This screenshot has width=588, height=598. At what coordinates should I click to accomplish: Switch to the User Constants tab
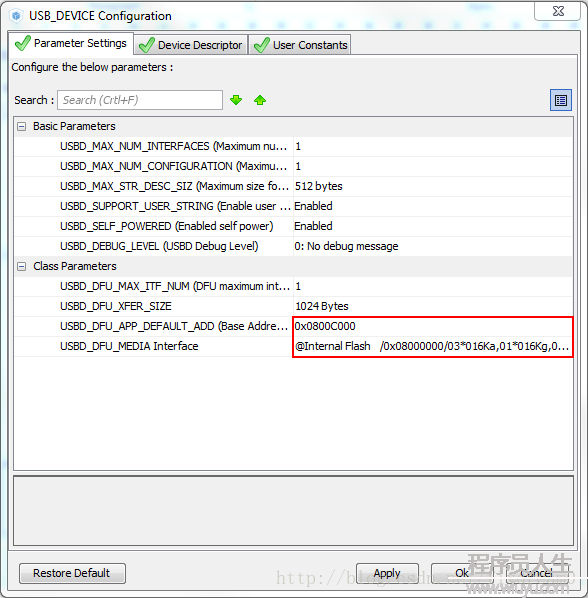tap(300, 45)
